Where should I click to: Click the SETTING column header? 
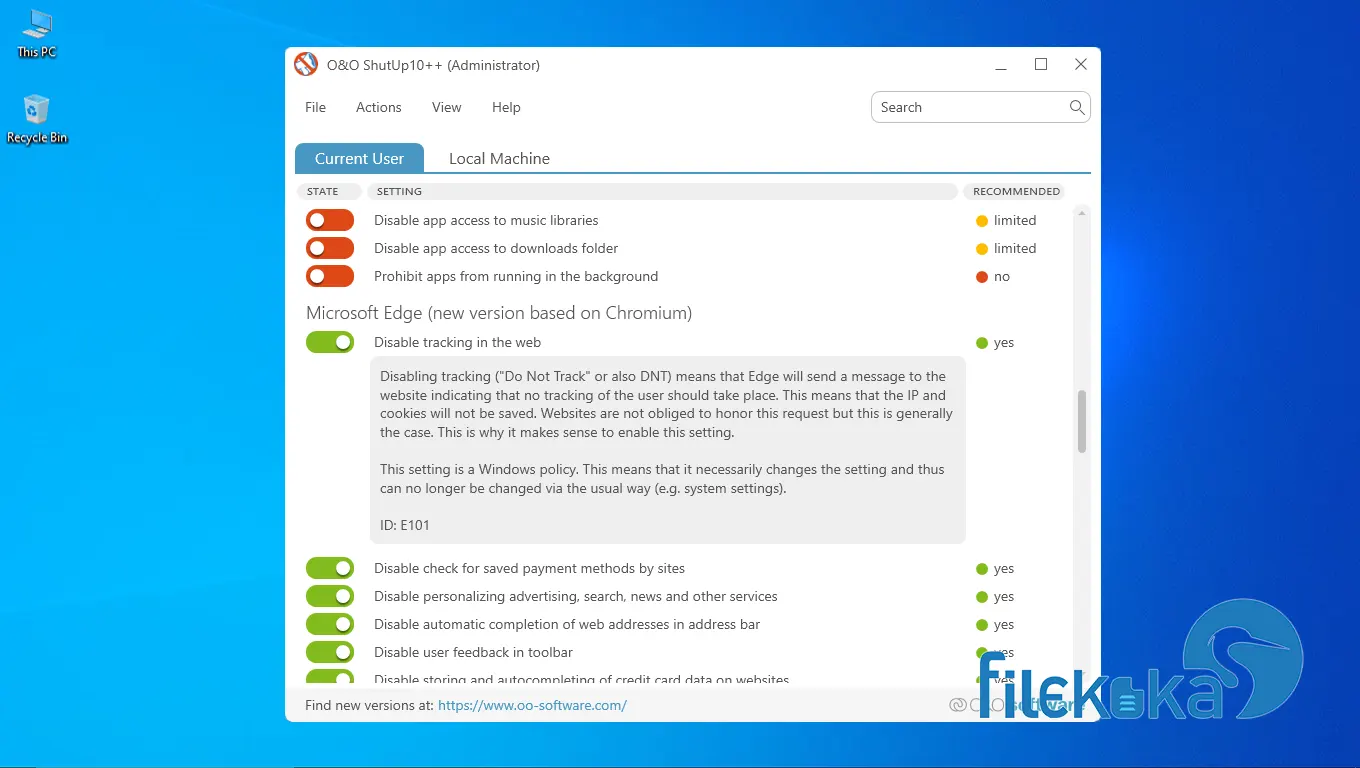[662, 191]
